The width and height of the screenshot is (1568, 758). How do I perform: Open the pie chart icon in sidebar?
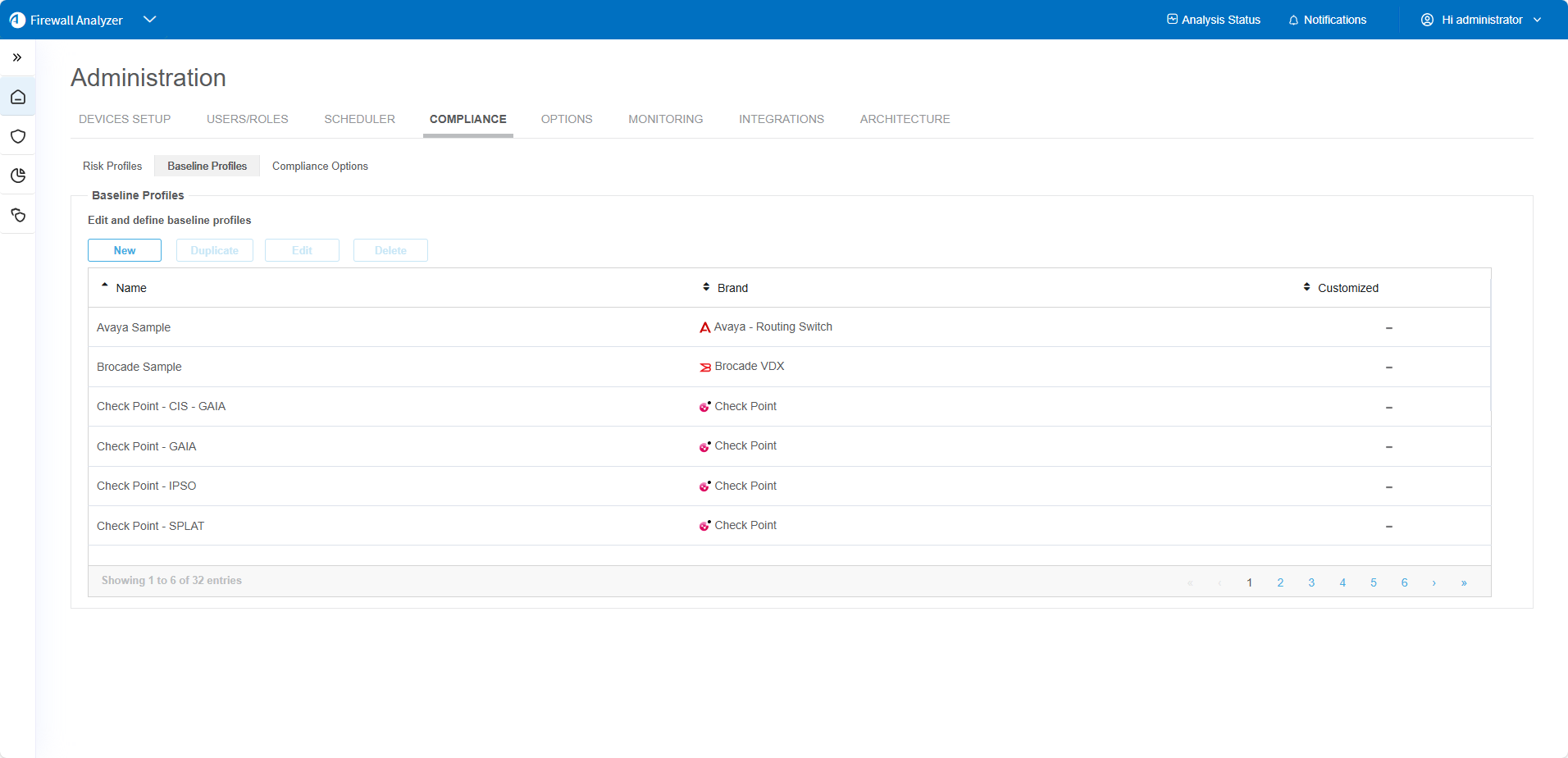(x=18, y=176)
